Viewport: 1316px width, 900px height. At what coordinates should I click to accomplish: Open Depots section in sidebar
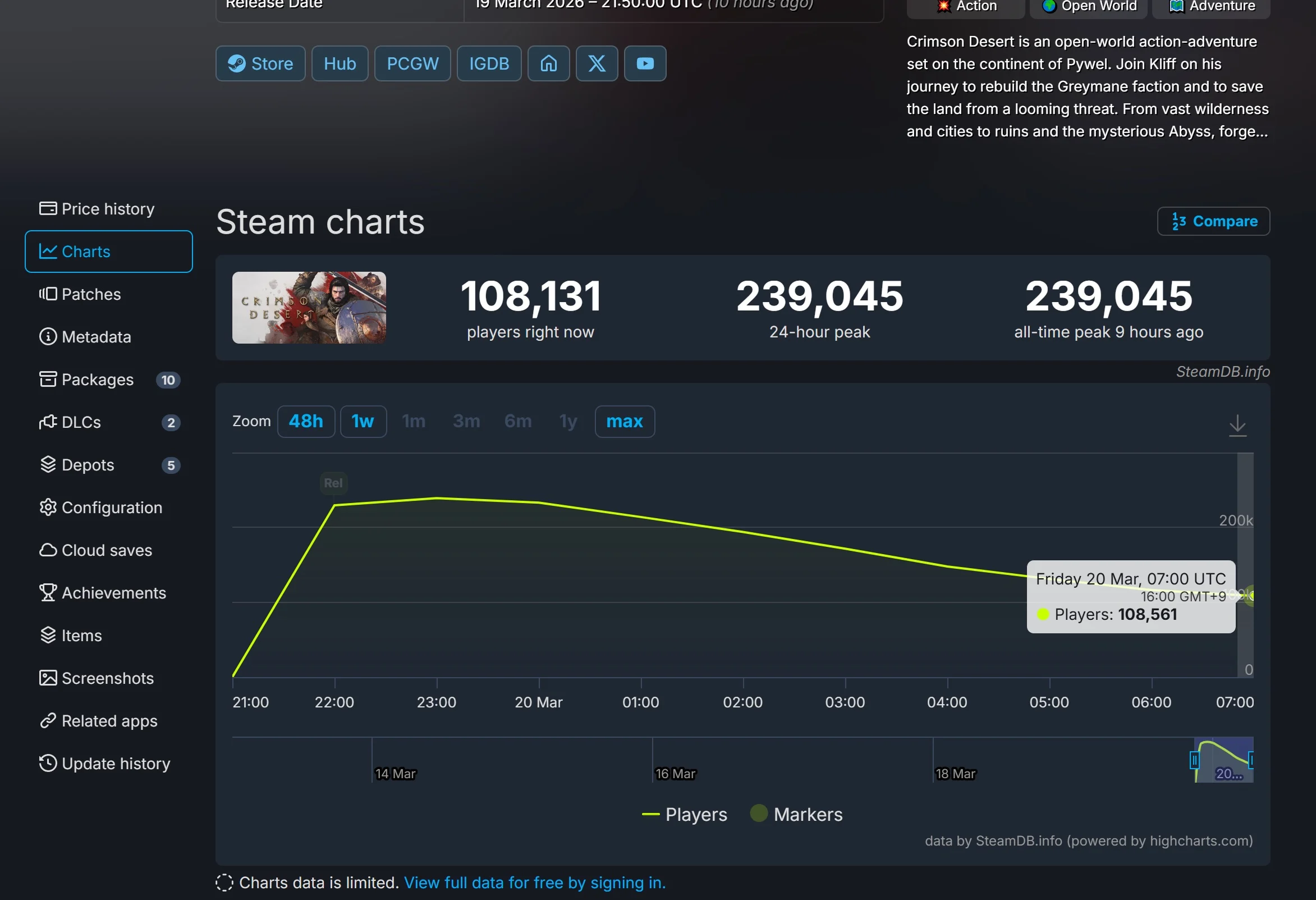click(108, 464)
